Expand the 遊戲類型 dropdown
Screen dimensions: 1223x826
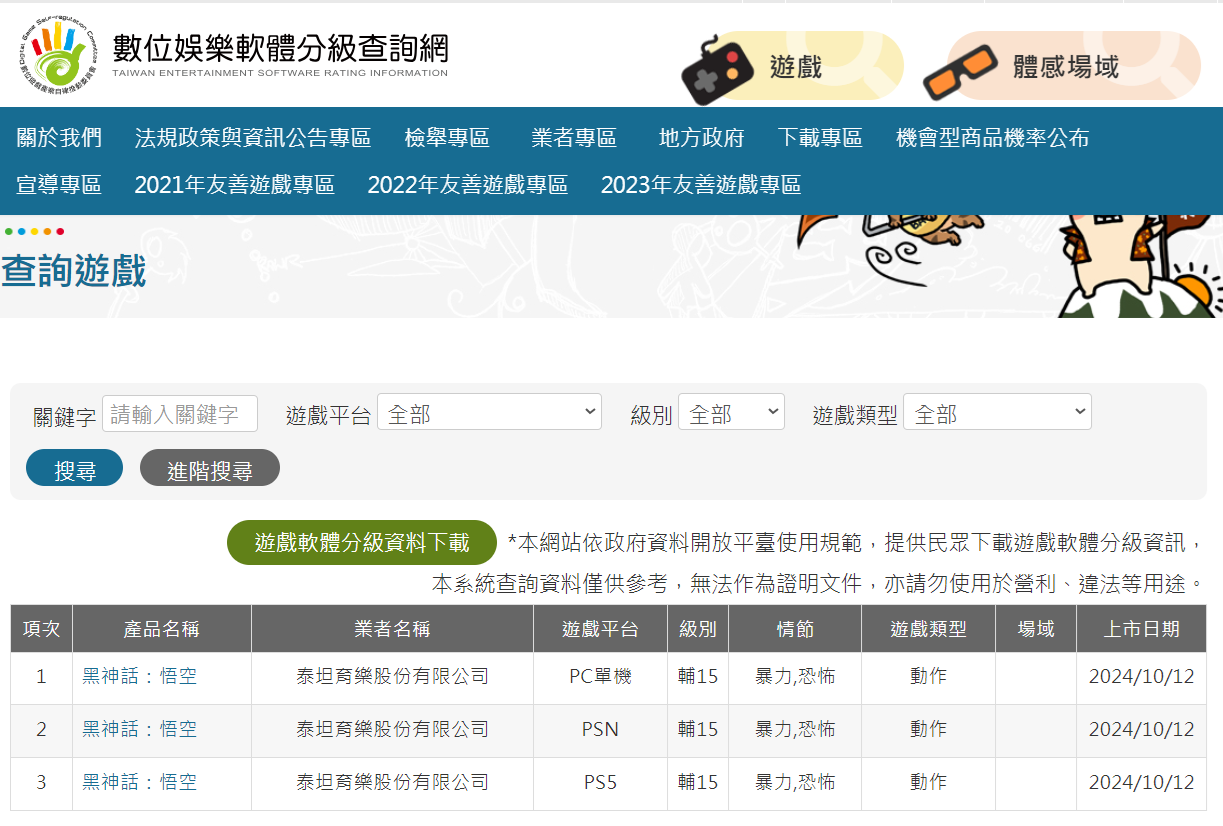click(997, 412)
